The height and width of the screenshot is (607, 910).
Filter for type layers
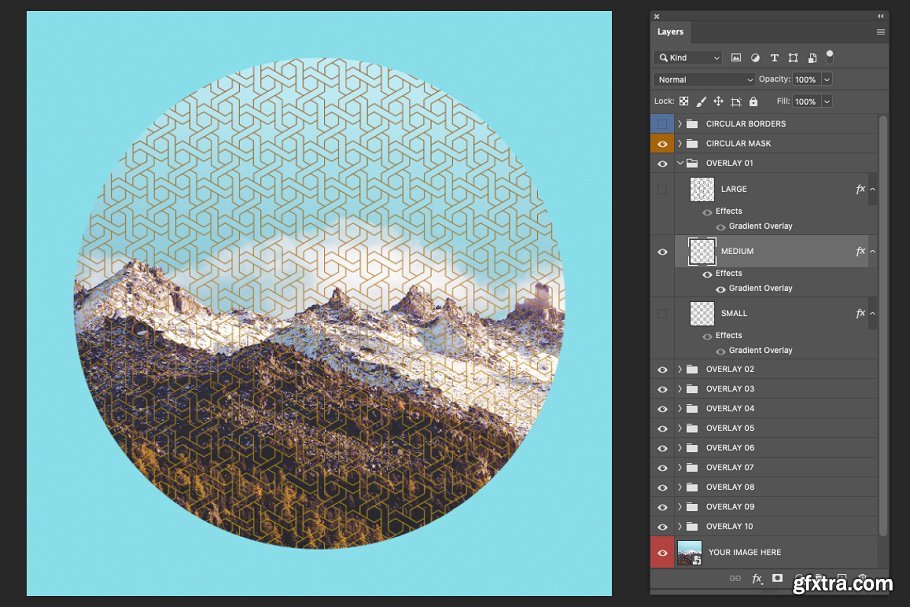[x=774, y=58]
